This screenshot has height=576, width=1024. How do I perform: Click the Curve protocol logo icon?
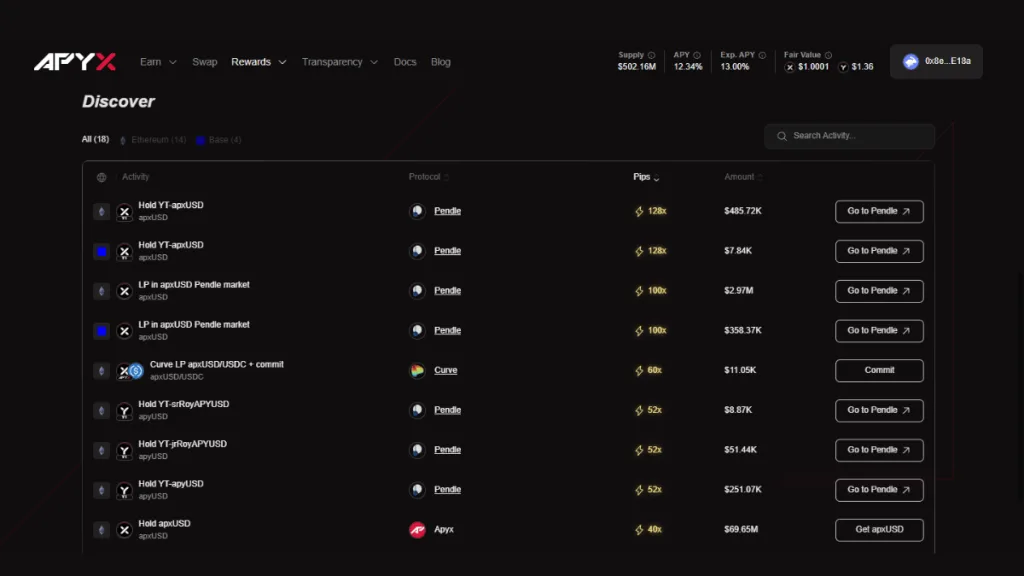[x=417, y=370]
